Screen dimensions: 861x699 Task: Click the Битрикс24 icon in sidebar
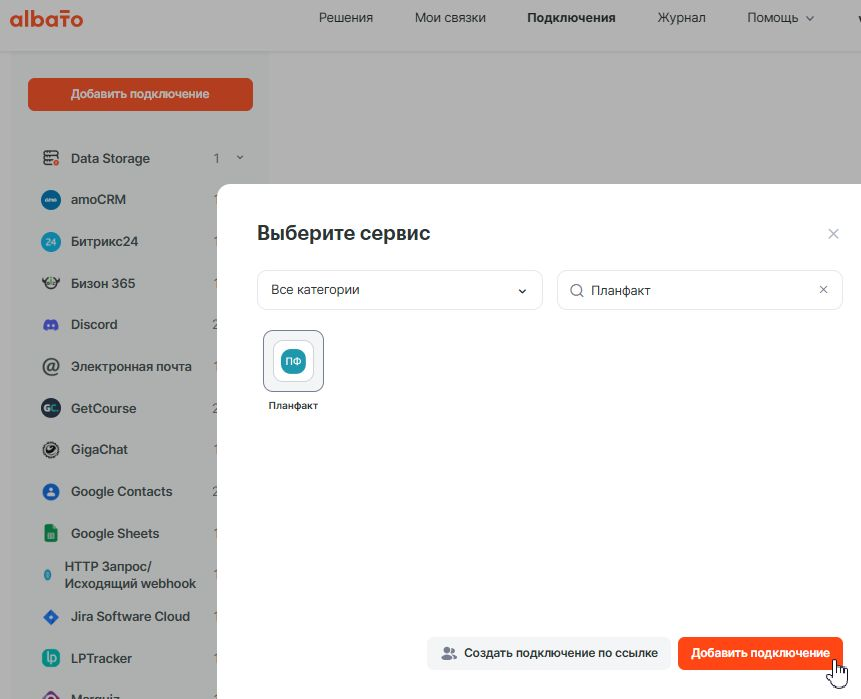coord(51,242)
